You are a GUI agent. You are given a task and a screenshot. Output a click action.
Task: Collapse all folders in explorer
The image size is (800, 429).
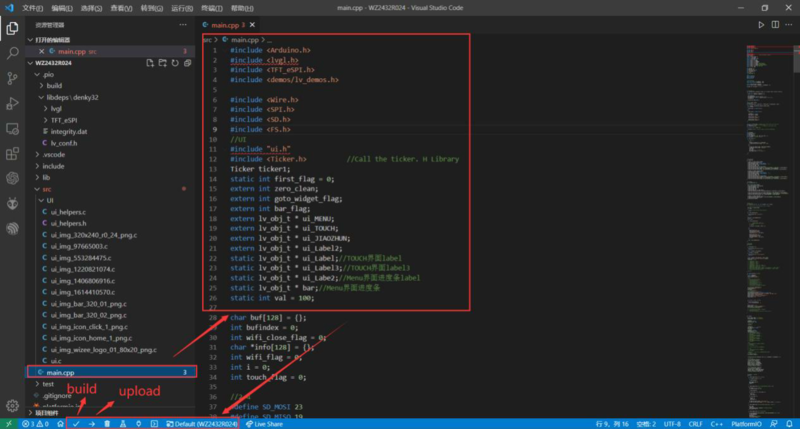pos(187,63)
